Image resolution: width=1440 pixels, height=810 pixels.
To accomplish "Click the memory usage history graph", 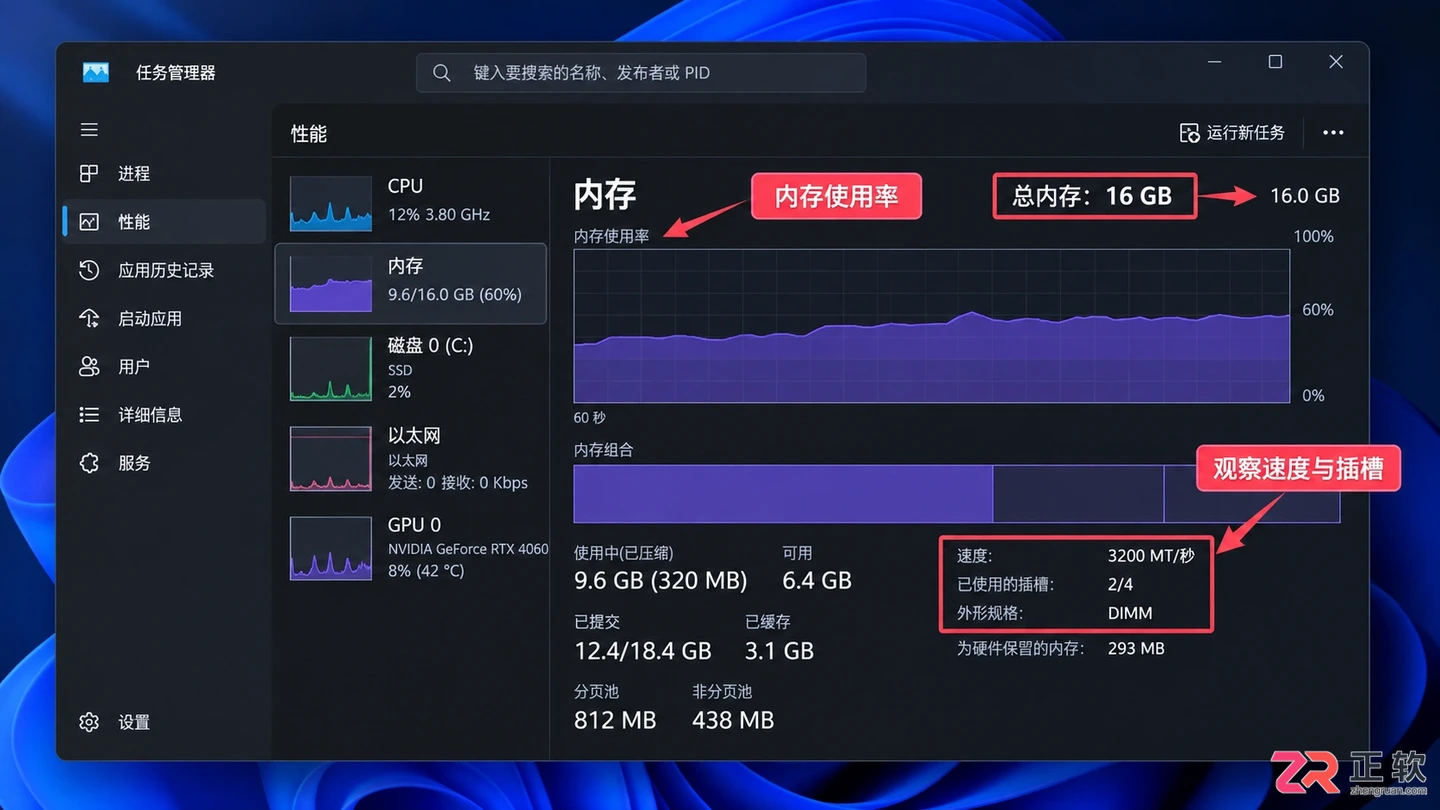I will click(x=932, y=326).
